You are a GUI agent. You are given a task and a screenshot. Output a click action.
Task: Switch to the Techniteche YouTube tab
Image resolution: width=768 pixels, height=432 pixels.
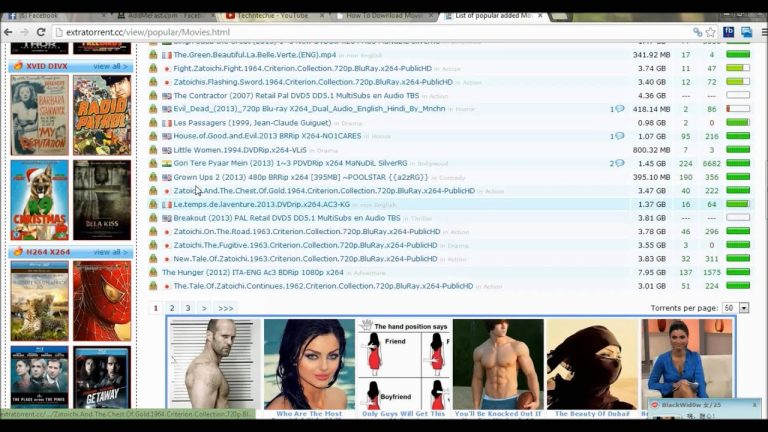click(274, 16)
